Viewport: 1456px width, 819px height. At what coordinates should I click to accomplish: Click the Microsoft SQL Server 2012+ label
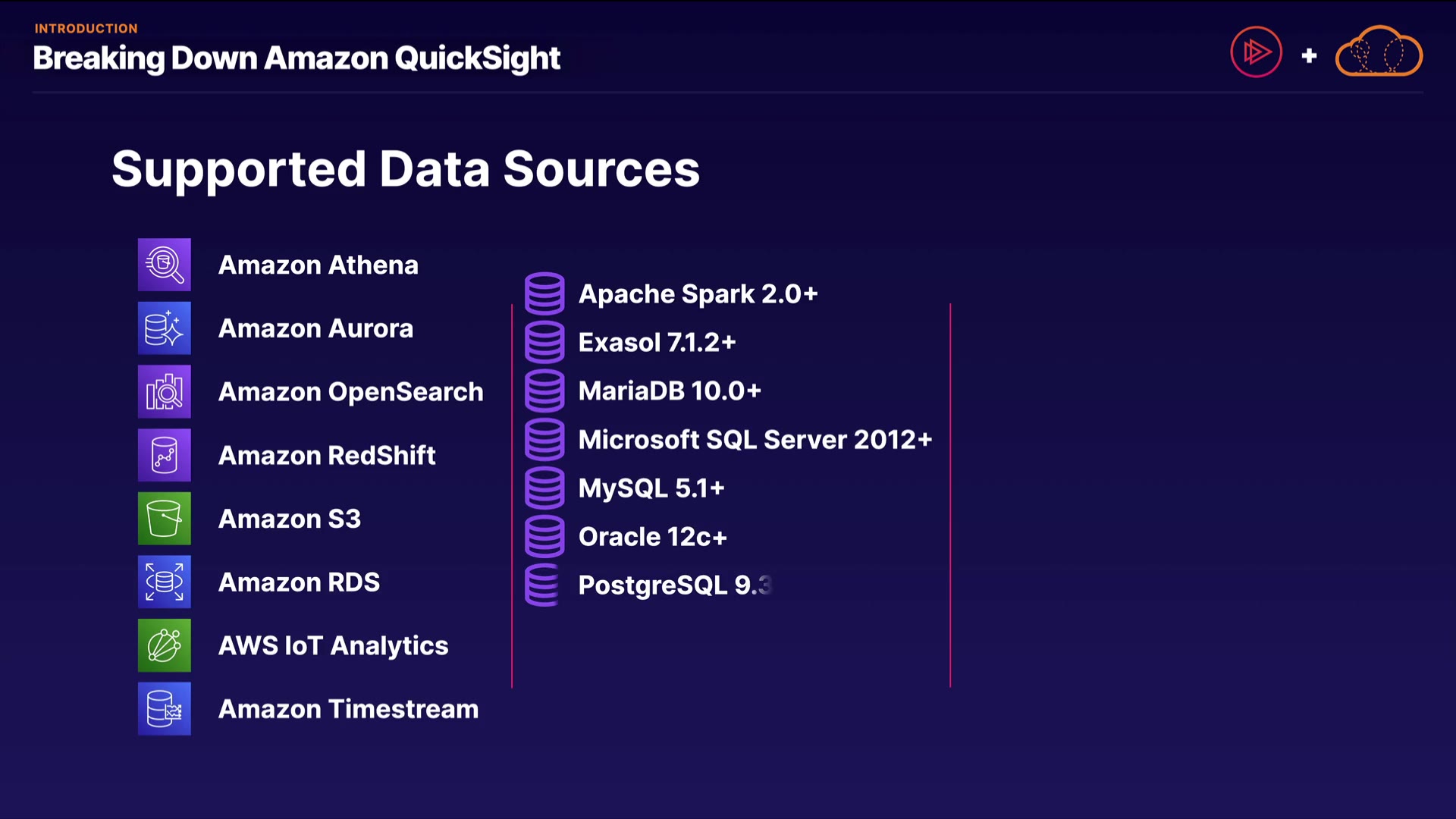pos(755,440)
